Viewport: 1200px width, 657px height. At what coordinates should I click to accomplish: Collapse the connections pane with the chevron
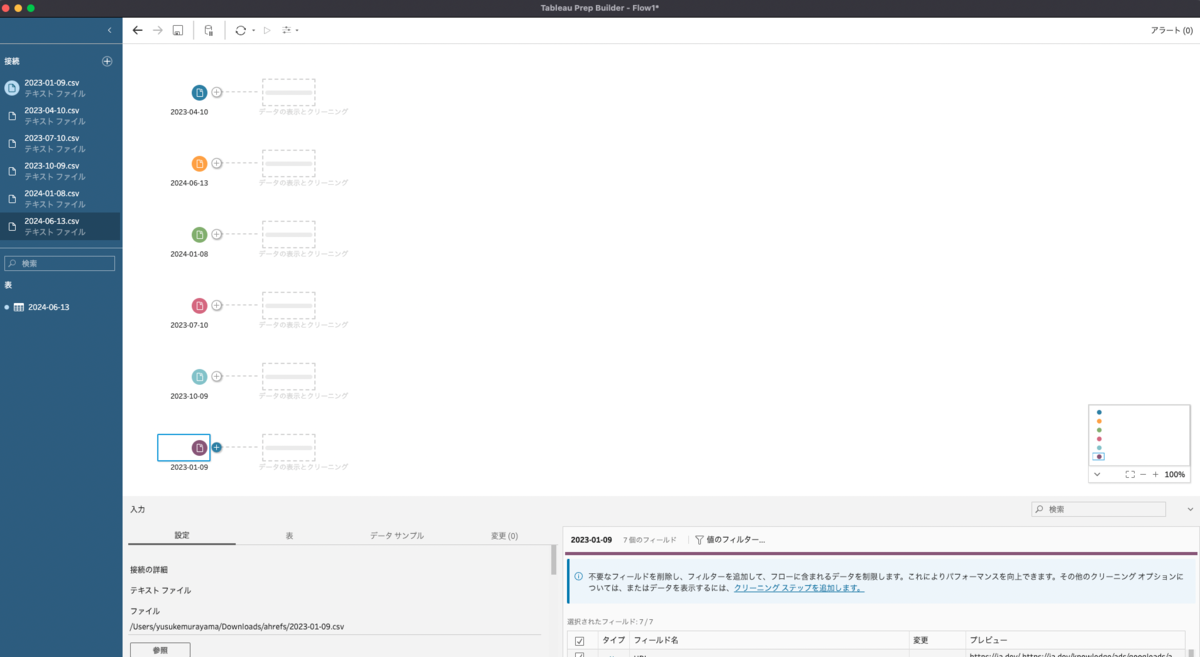coord(109,31)
